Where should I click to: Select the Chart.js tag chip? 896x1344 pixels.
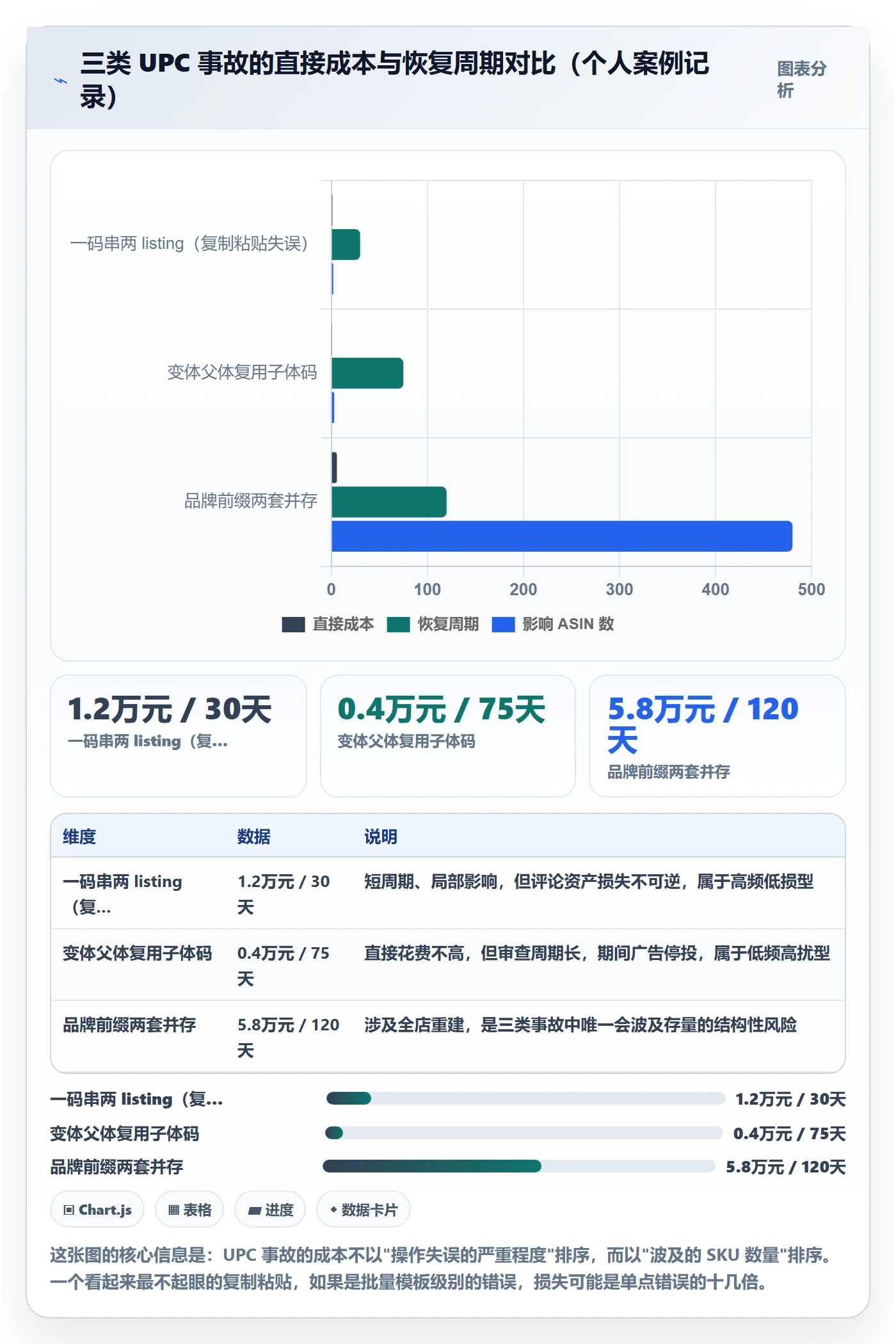[97, 1210]
